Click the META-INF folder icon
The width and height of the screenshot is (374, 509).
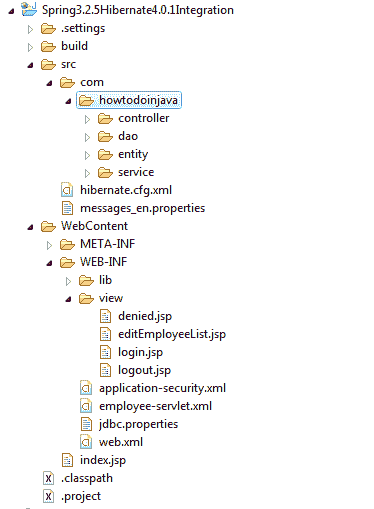tap(67, 245)
